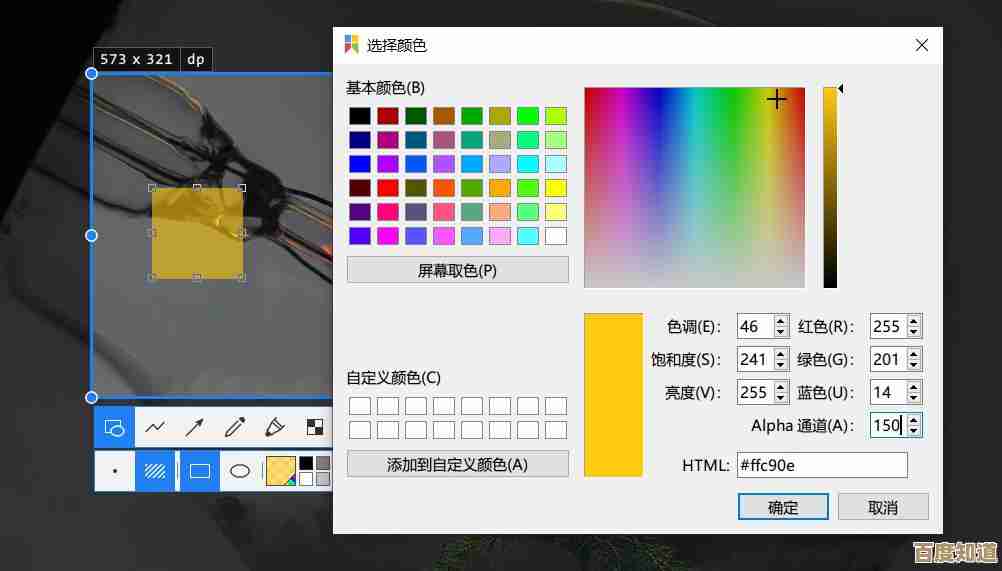
Task: Click the 屏幕取色(P) screen color picker button
Action: point(457,270)
